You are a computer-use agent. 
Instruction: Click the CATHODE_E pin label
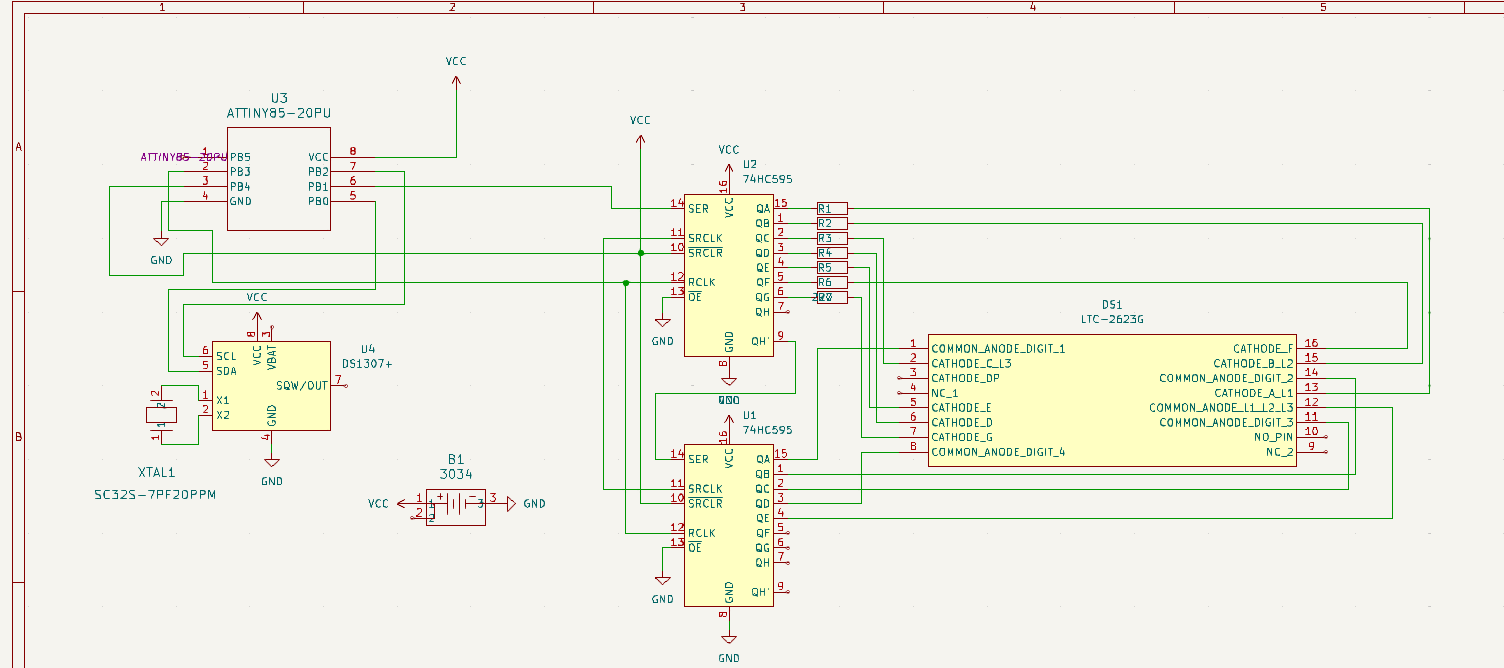[961, 408]
